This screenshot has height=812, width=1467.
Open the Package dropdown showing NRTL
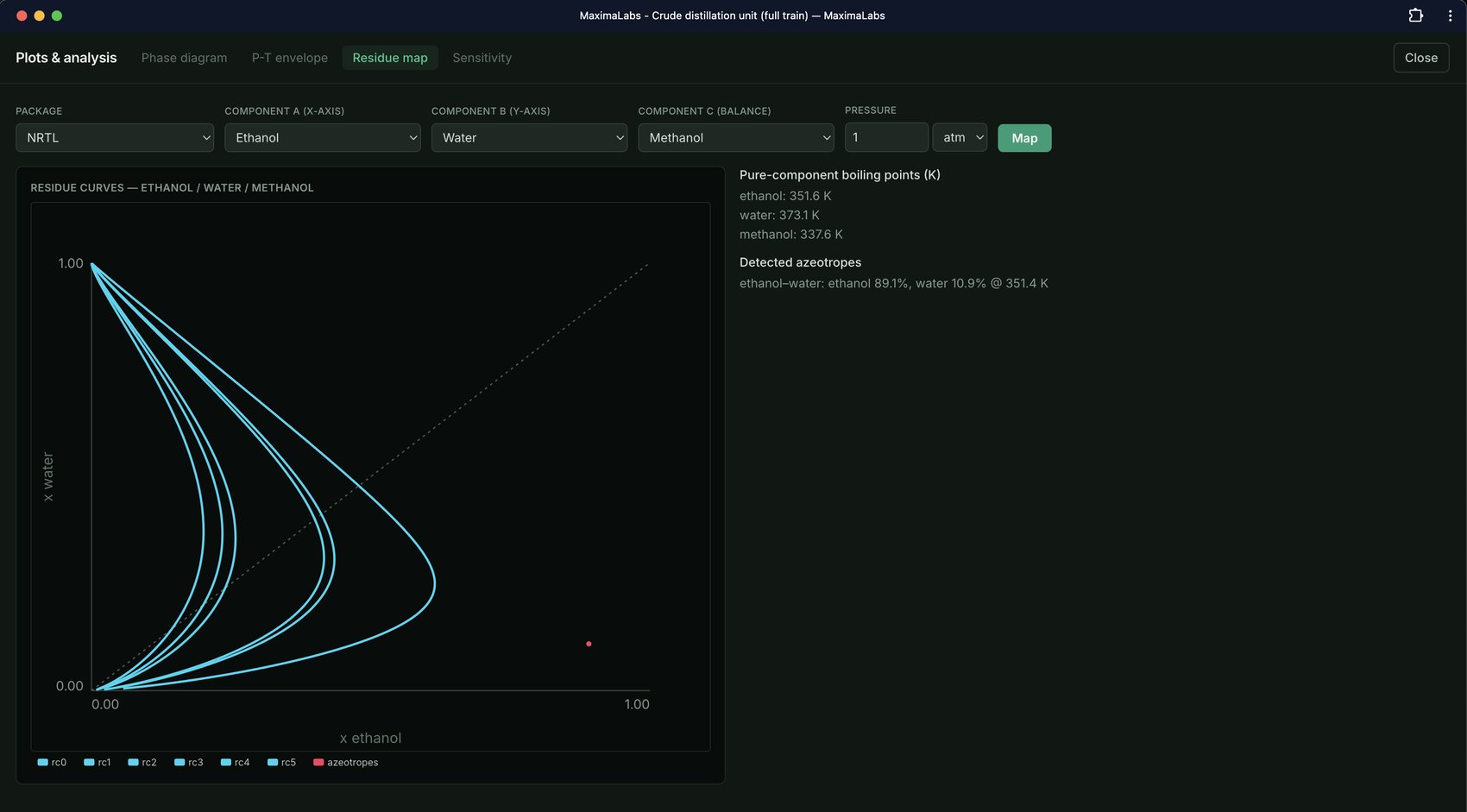[115, 138]
